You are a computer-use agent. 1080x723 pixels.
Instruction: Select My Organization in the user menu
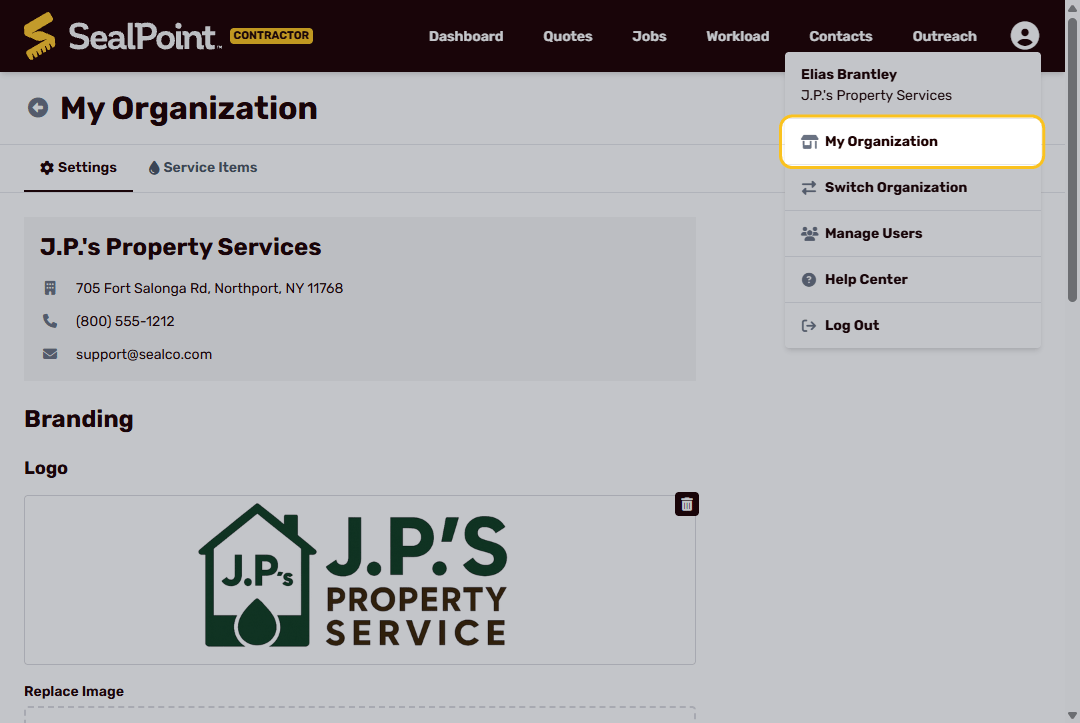pyautogui.click(x=913, y=141)
